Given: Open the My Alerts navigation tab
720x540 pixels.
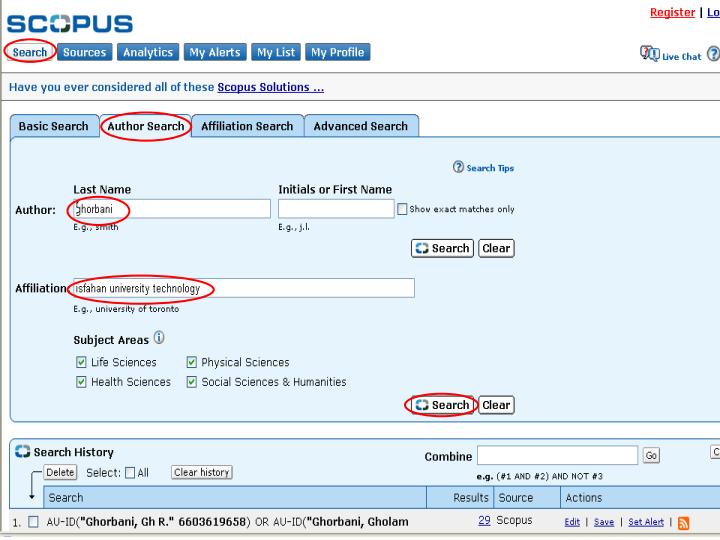Looking at the screenshot, I should pyautogui.click(x=215, y=52).
